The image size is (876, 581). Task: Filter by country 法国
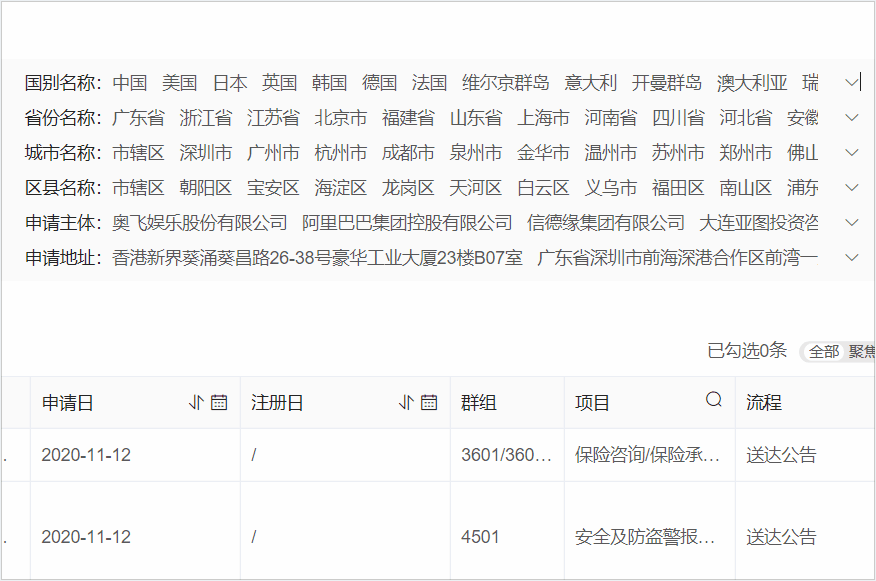coord(429,83)
